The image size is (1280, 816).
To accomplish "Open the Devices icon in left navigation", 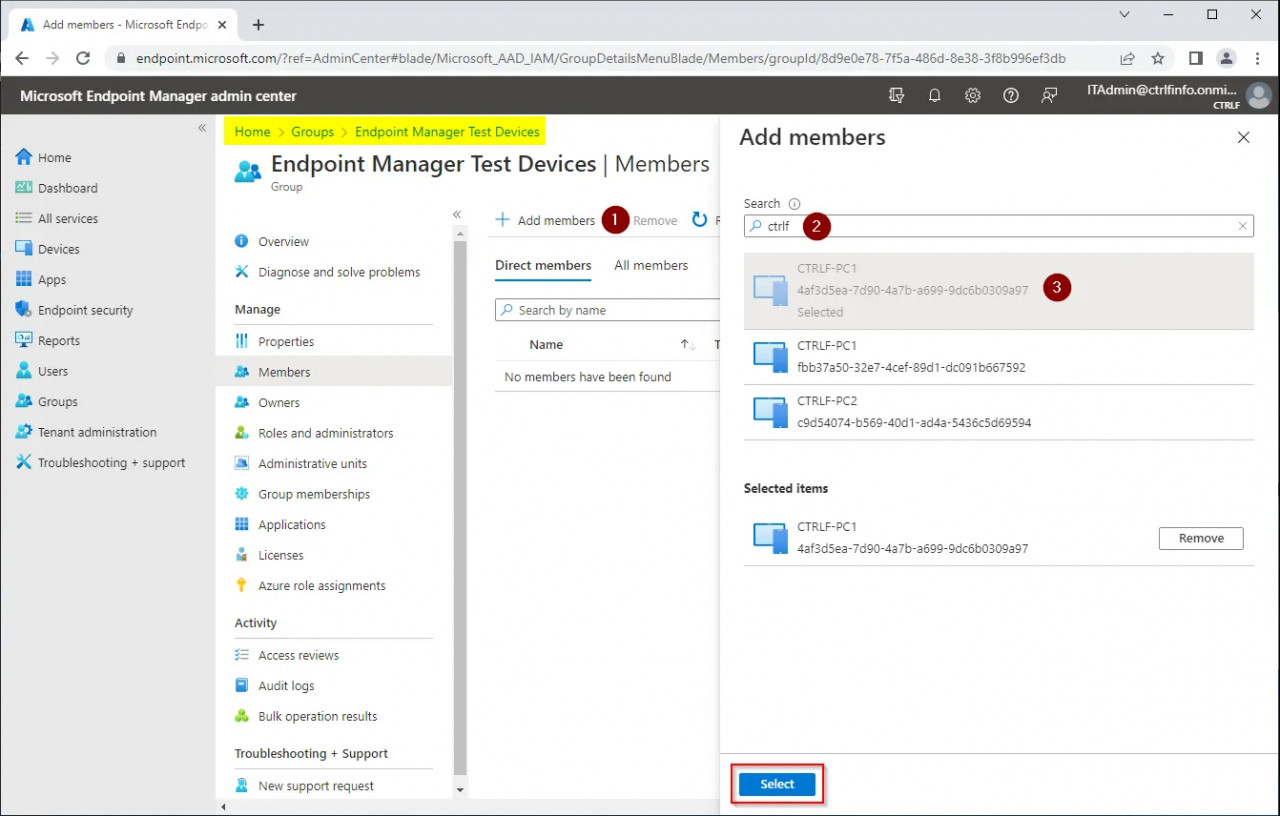I will click(24, 249).
